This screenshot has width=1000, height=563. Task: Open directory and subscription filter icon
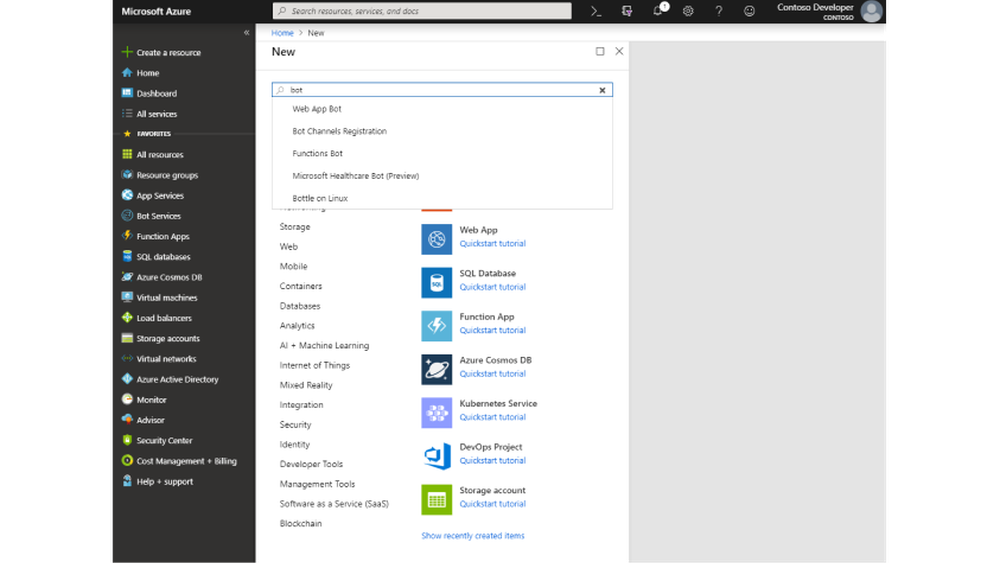[x=627, y=11]
